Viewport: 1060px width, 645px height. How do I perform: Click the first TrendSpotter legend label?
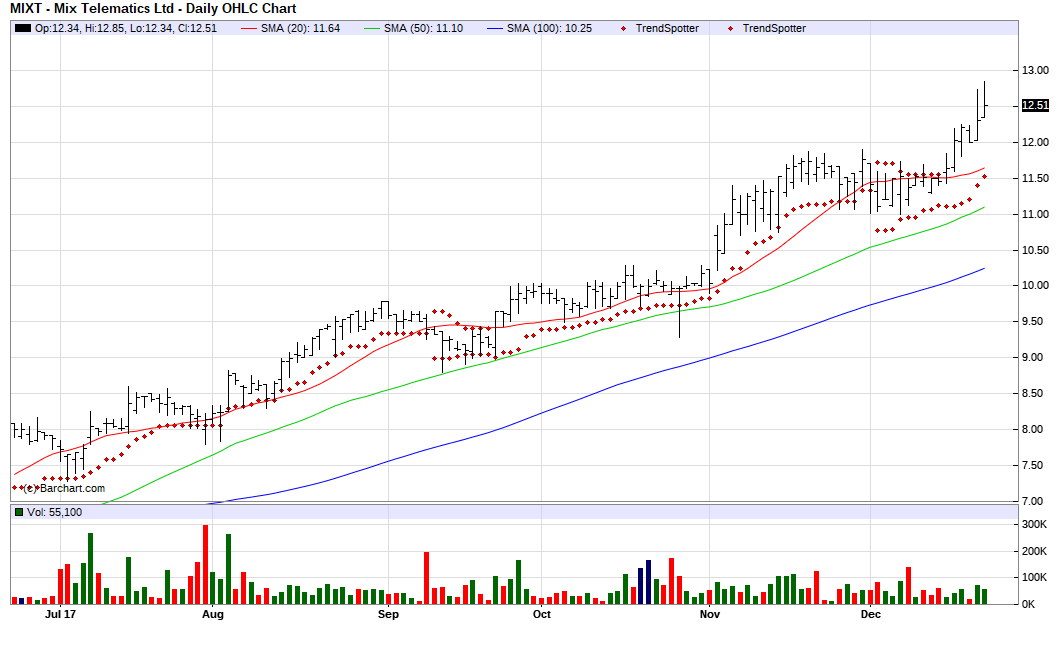pyautogui.click(x=667, y=28)
